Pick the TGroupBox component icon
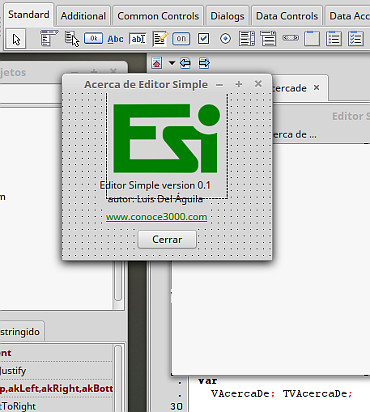The height and width of the screenshot is (412, 370). coord(312,39)
